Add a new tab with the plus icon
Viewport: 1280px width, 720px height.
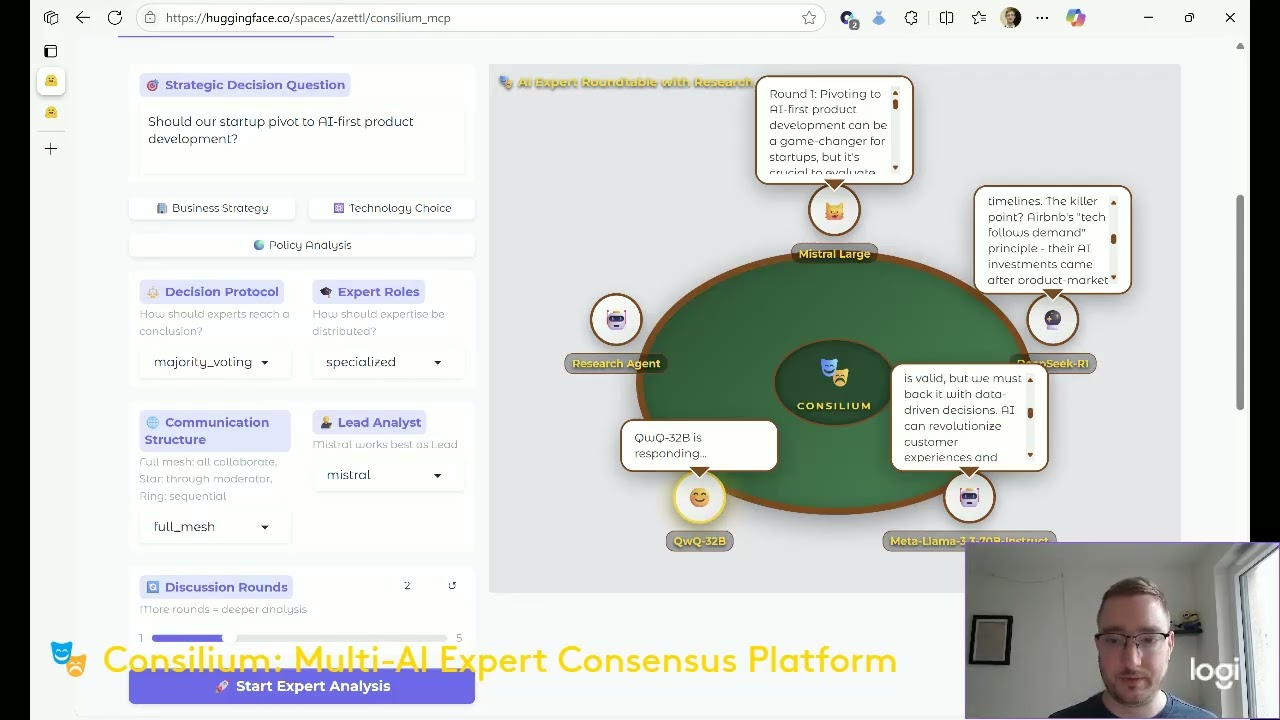pyautogui.click(x=51, y=148)
